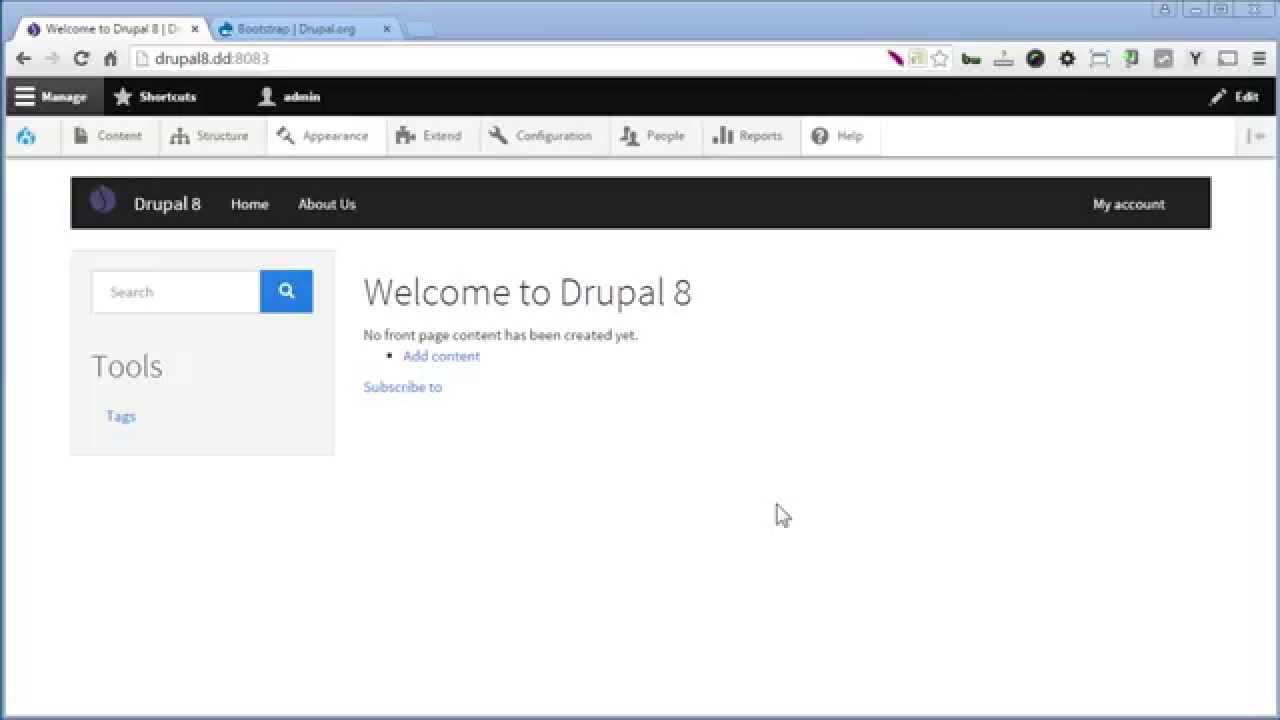Image resolution: width=1280 pixels, height=720 pixels.
Task: Click the blue search magnifier button
Action: [x=286, y=291]
